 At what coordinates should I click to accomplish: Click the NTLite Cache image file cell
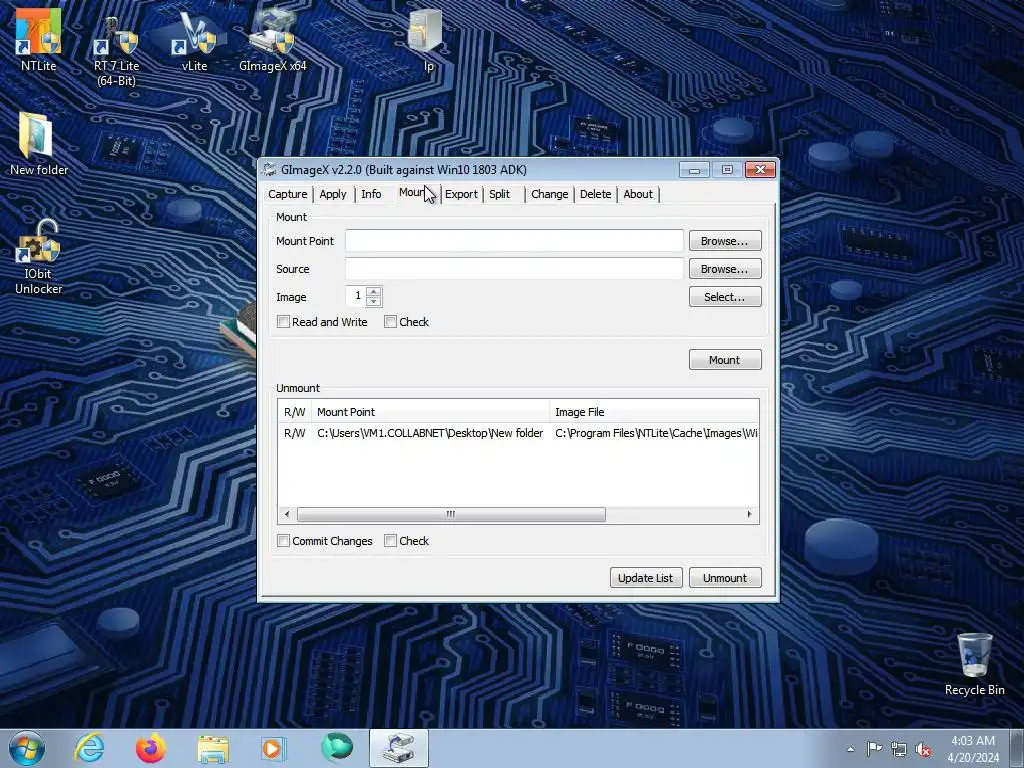pyautogui.click(x=656, y=433)
